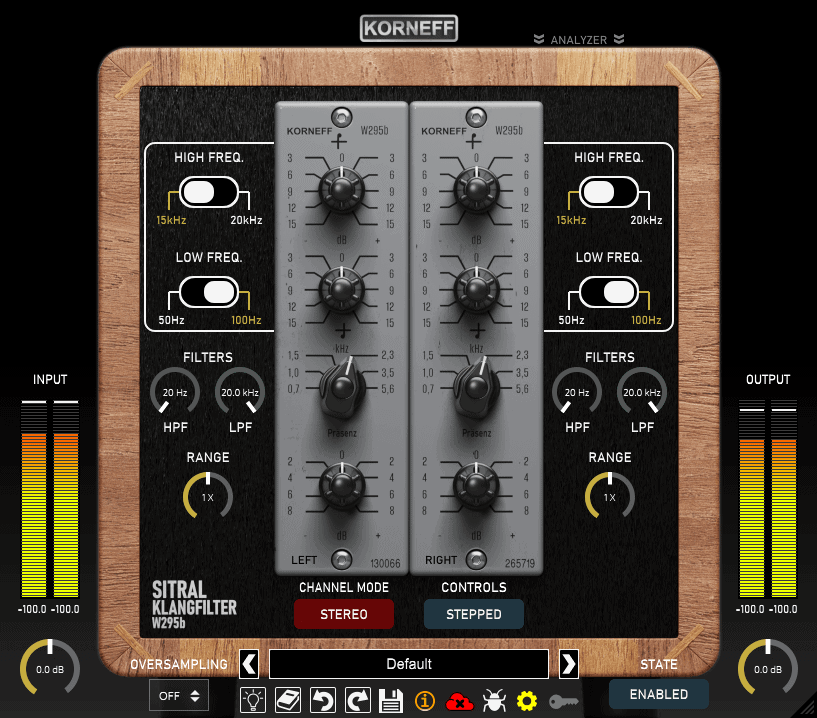Toggle CHANNEL MODE STEREO button
This screenshot has width=817, height=718.
344,614
